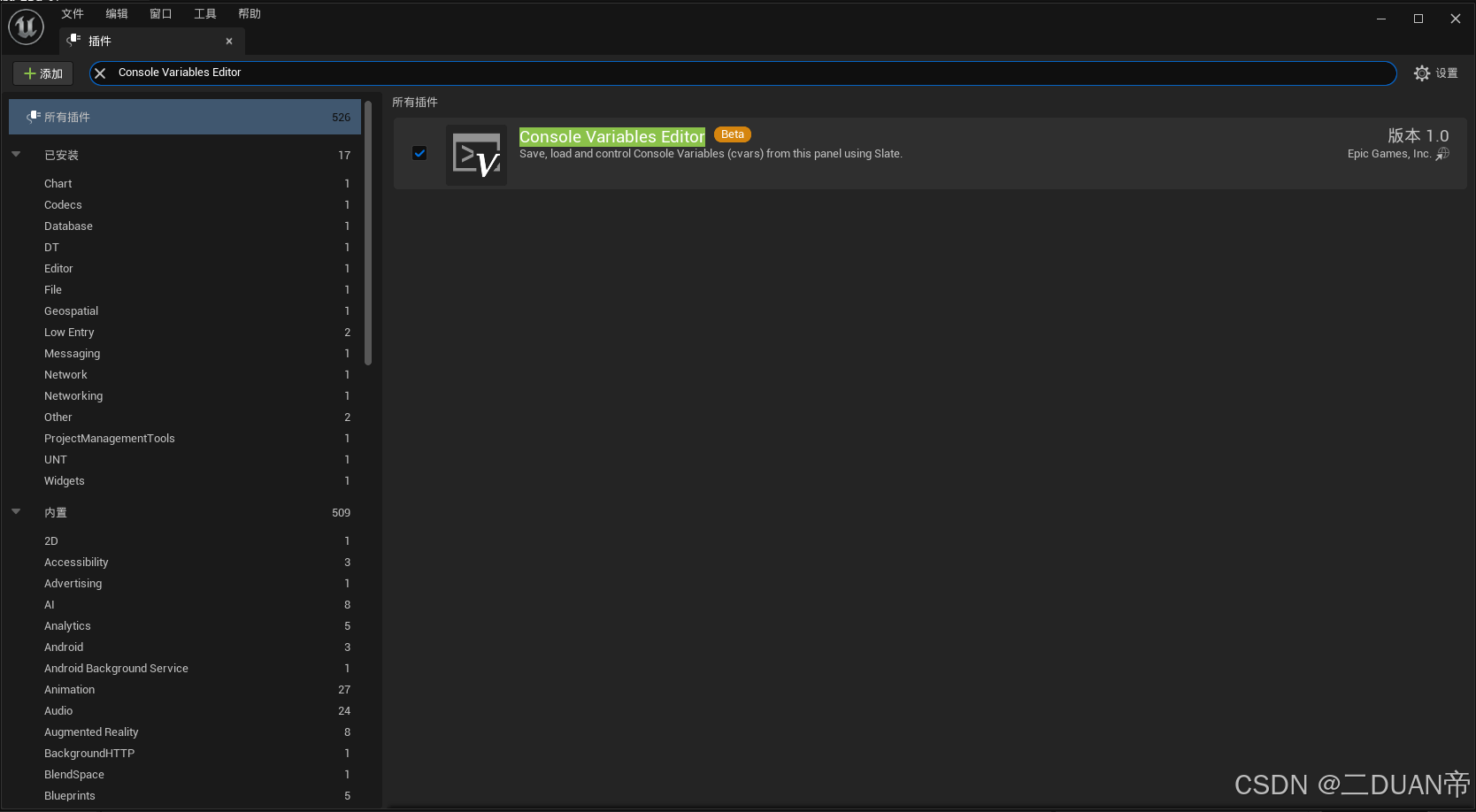Select the Network category
1476x812 pixels.
[185, 374]
